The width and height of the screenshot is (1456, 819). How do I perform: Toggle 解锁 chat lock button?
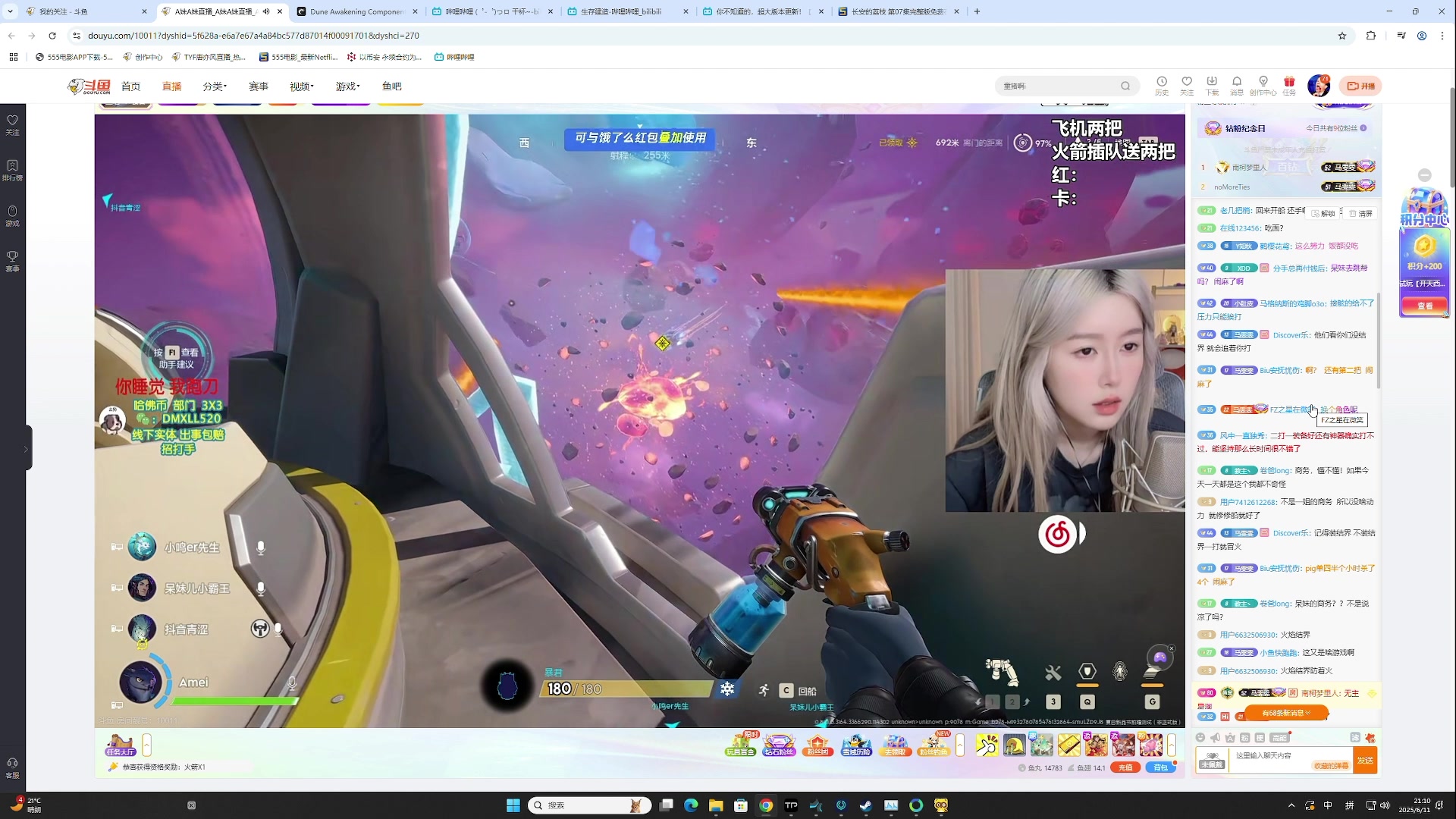1323,213
